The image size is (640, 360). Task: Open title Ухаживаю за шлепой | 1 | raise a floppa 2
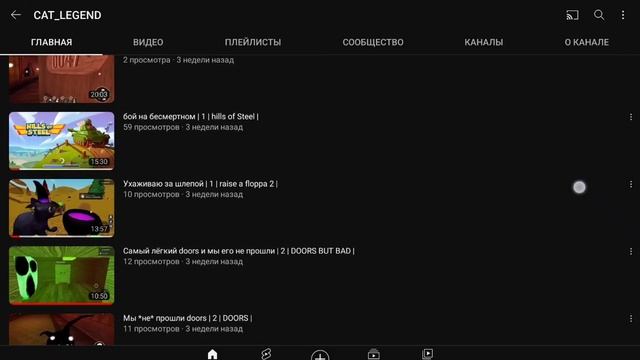pos(200,184)
